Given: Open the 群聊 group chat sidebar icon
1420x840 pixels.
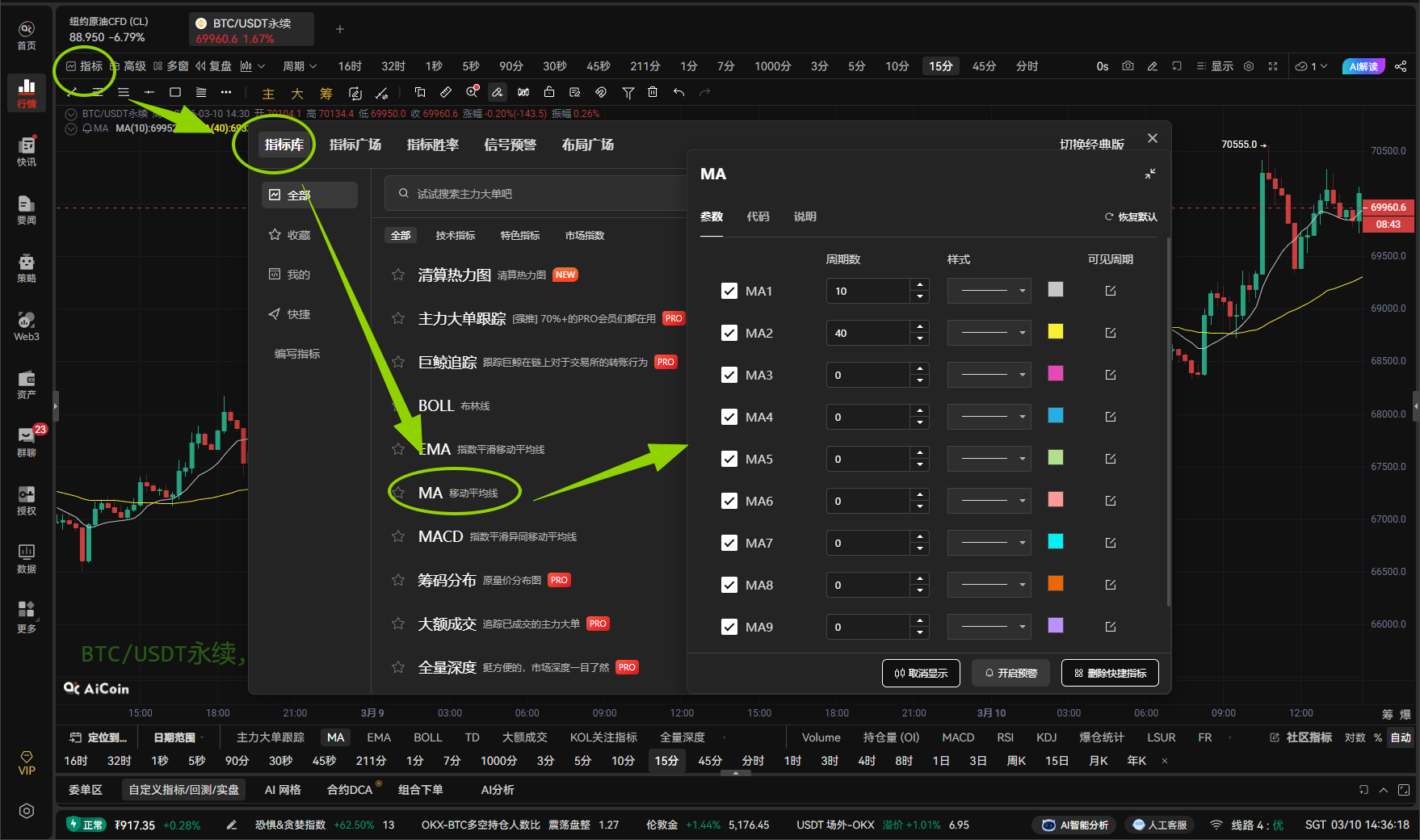Looking at the screenshot, I should [x=27, y=440].
